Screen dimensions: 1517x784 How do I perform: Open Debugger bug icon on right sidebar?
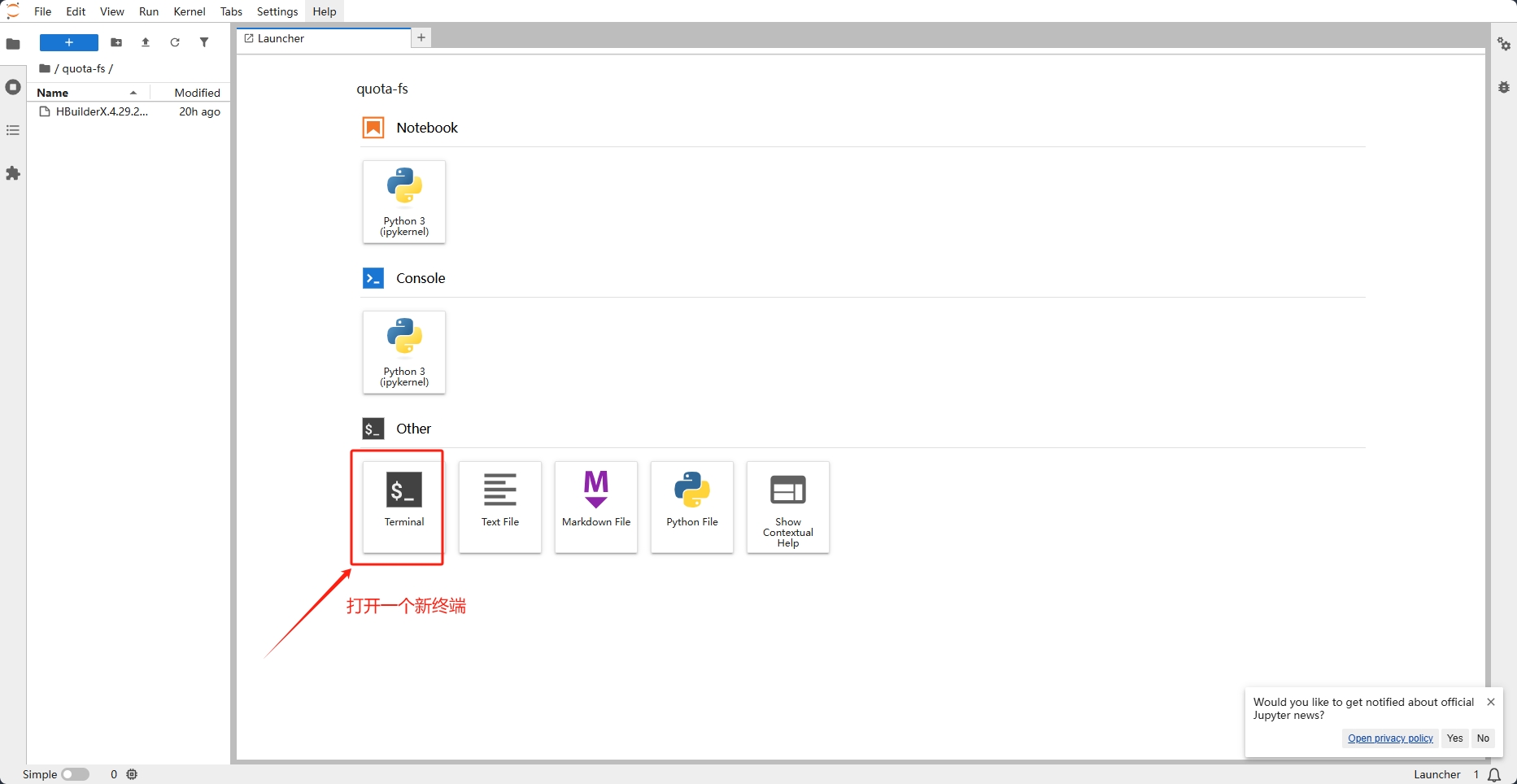pos(1504,87)
